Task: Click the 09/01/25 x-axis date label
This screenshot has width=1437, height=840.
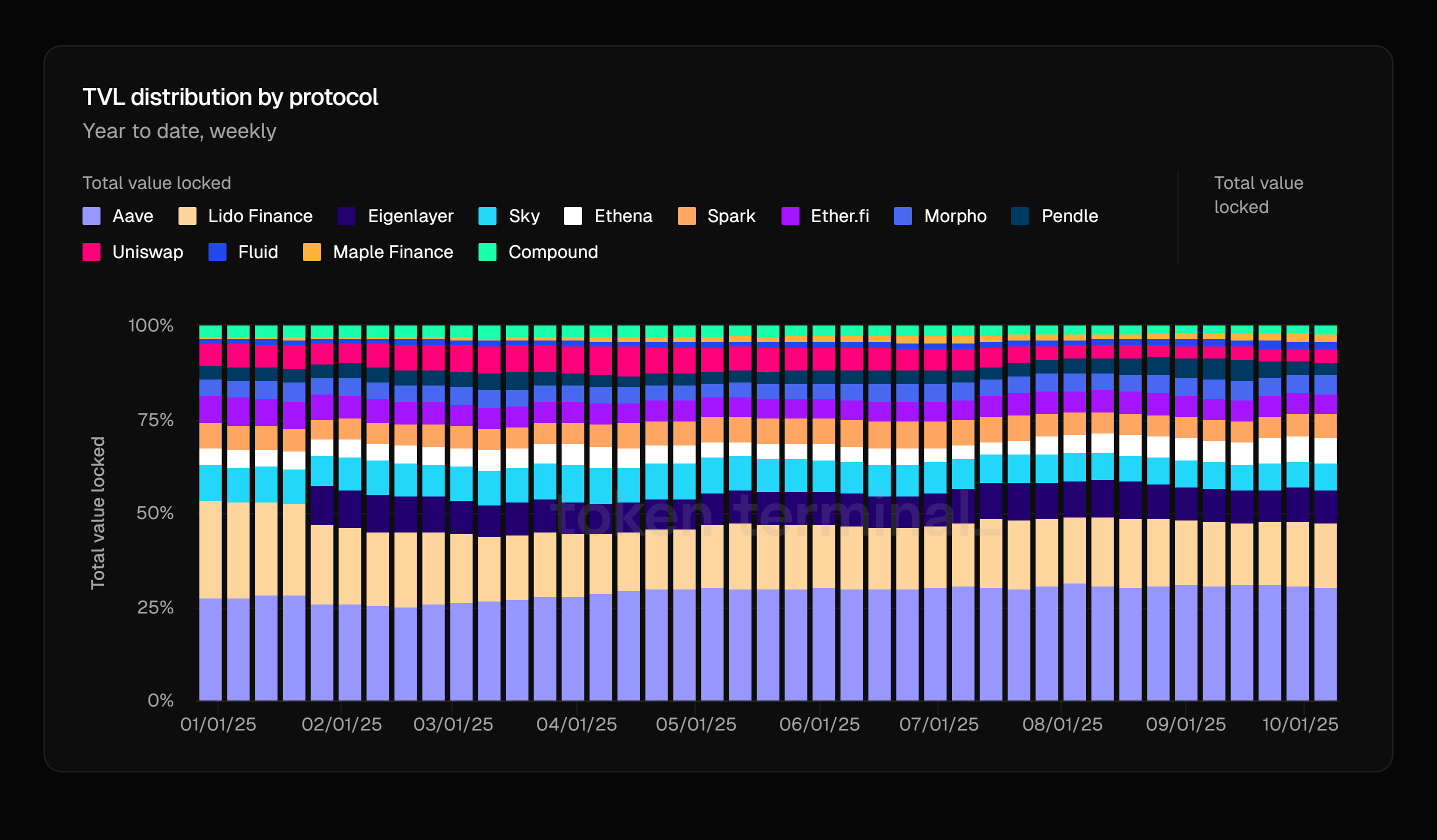Action: pos(1185,724)
